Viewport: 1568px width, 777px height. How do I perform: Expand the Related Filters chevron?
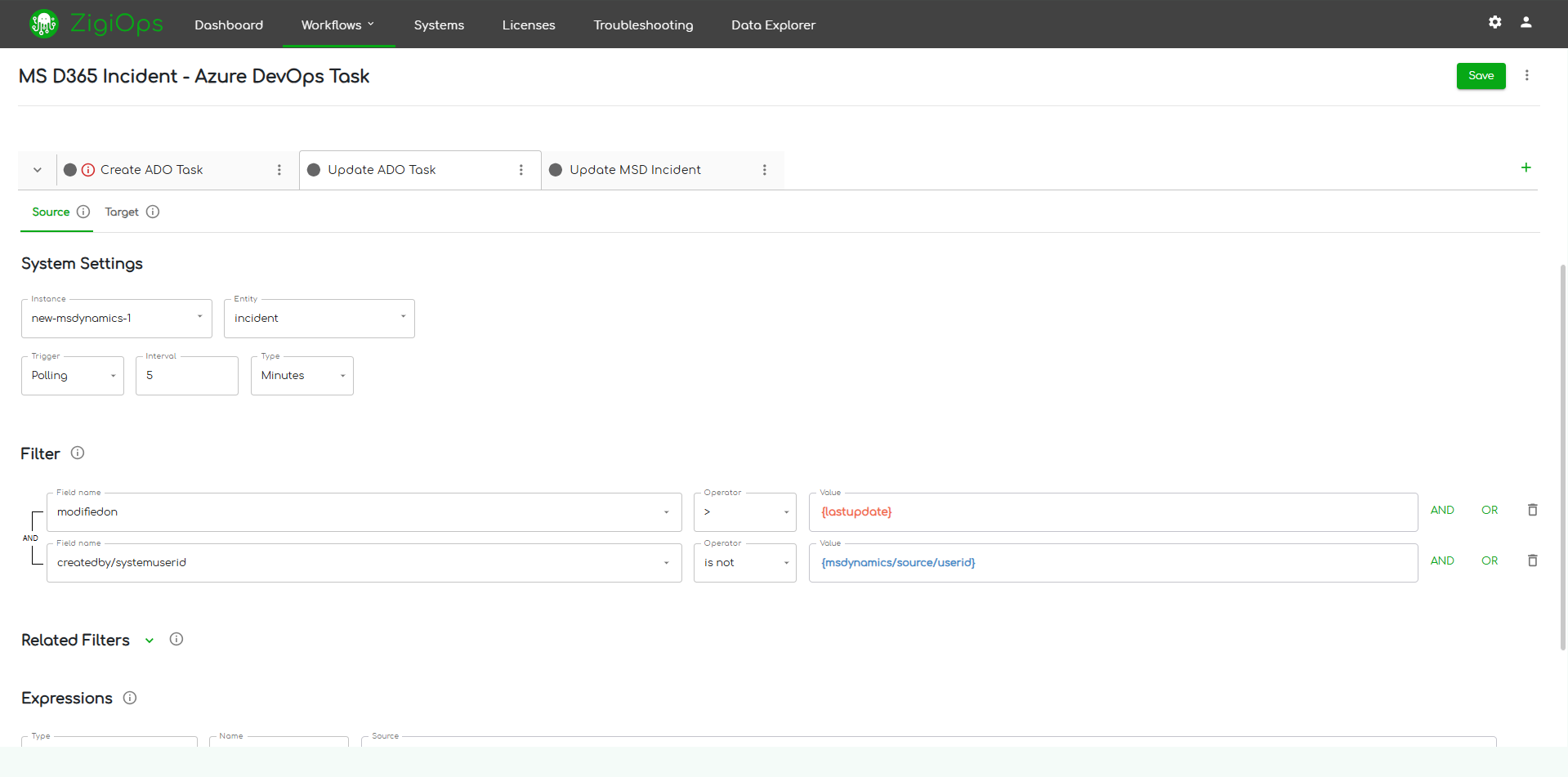pyautogui.click(x=150, y=641)
